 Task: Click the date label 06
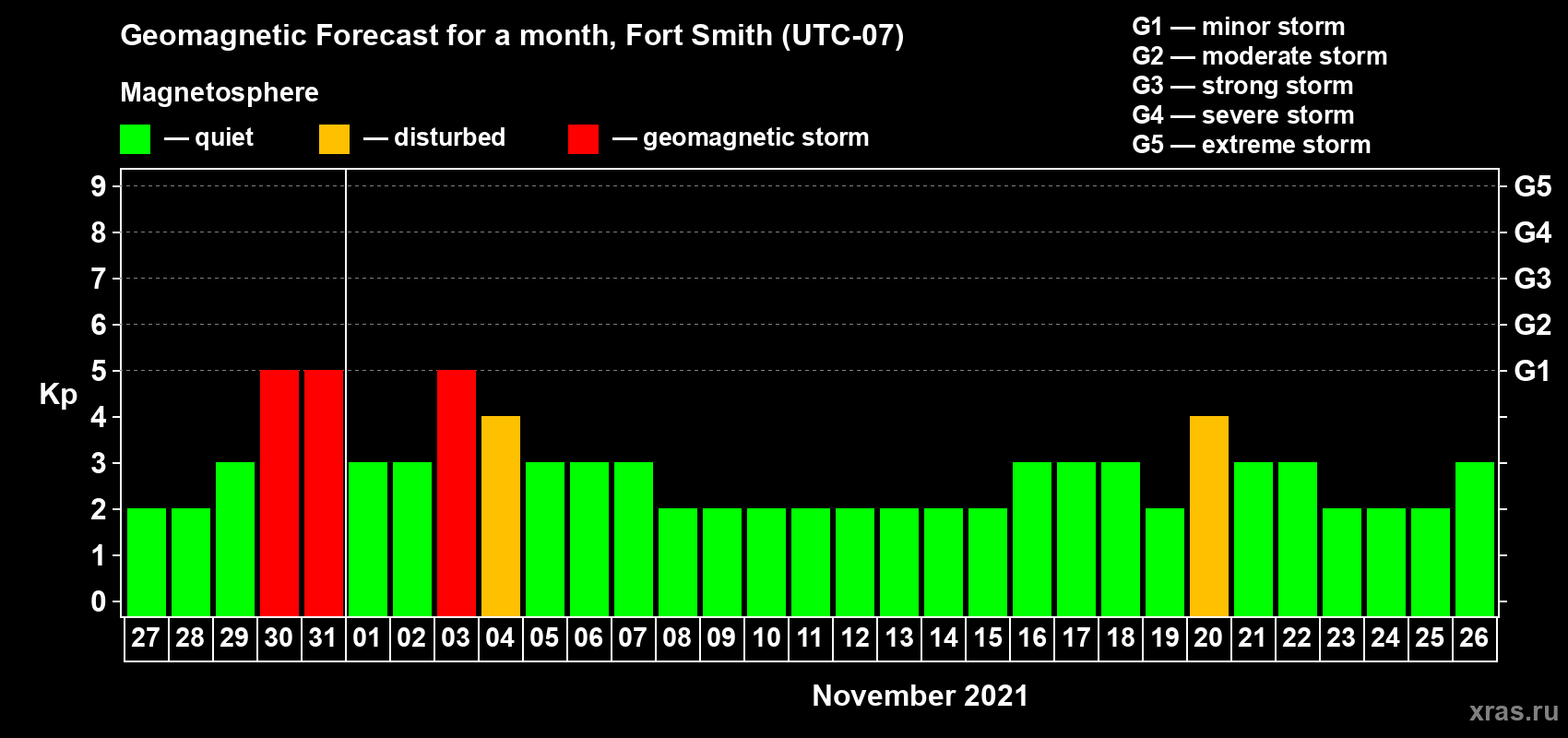588,637
